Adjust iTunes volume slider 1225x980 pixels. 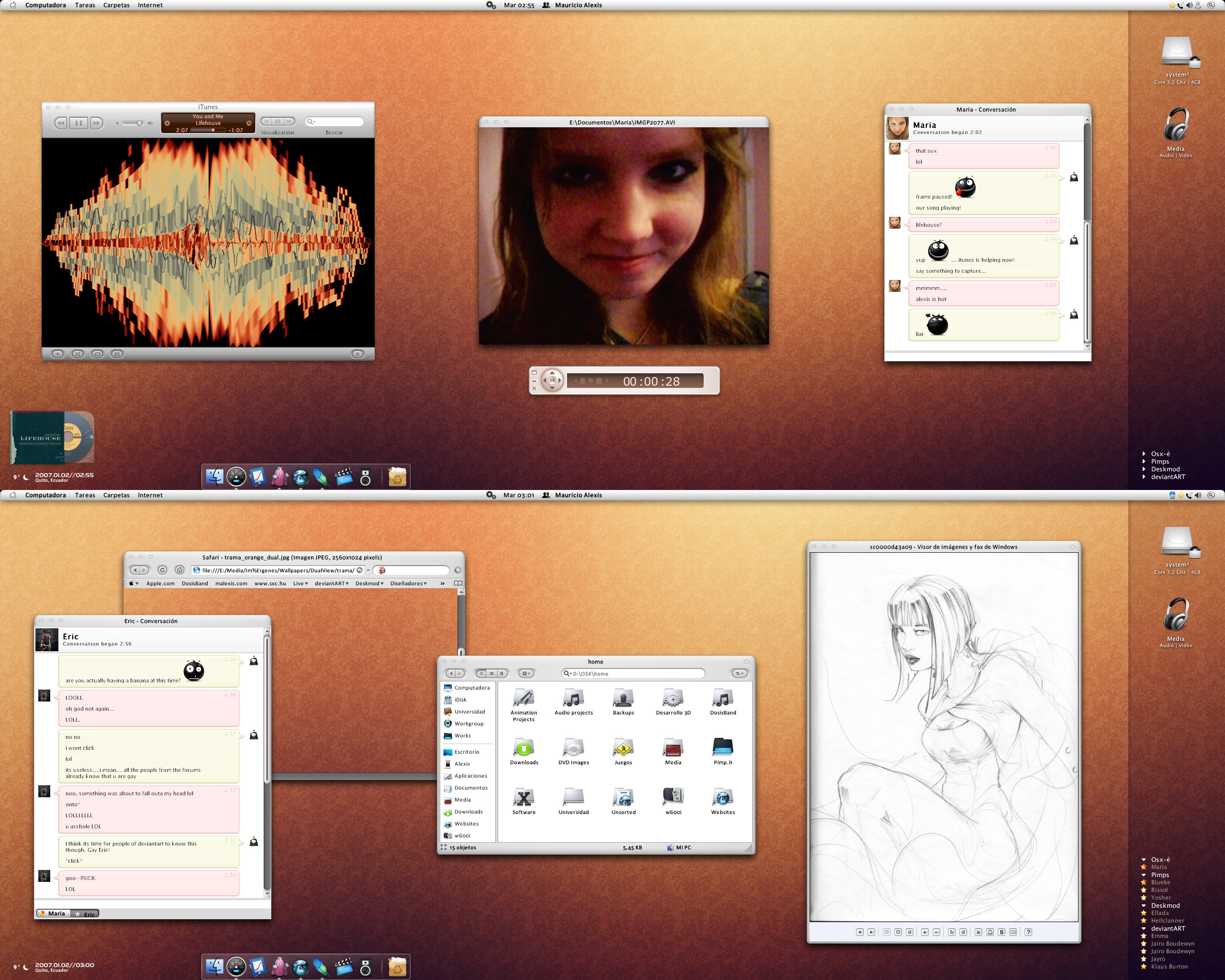[x=133, y=123]
